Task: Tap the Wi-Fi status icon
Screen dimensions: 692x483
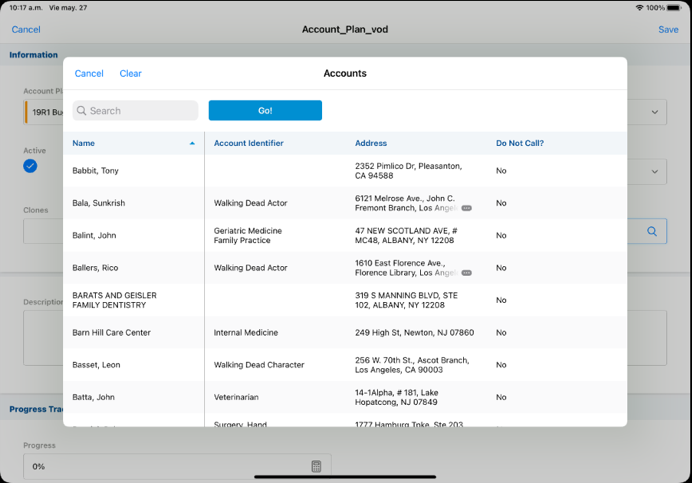Action: pyautogui.click(x=639, y=7)
